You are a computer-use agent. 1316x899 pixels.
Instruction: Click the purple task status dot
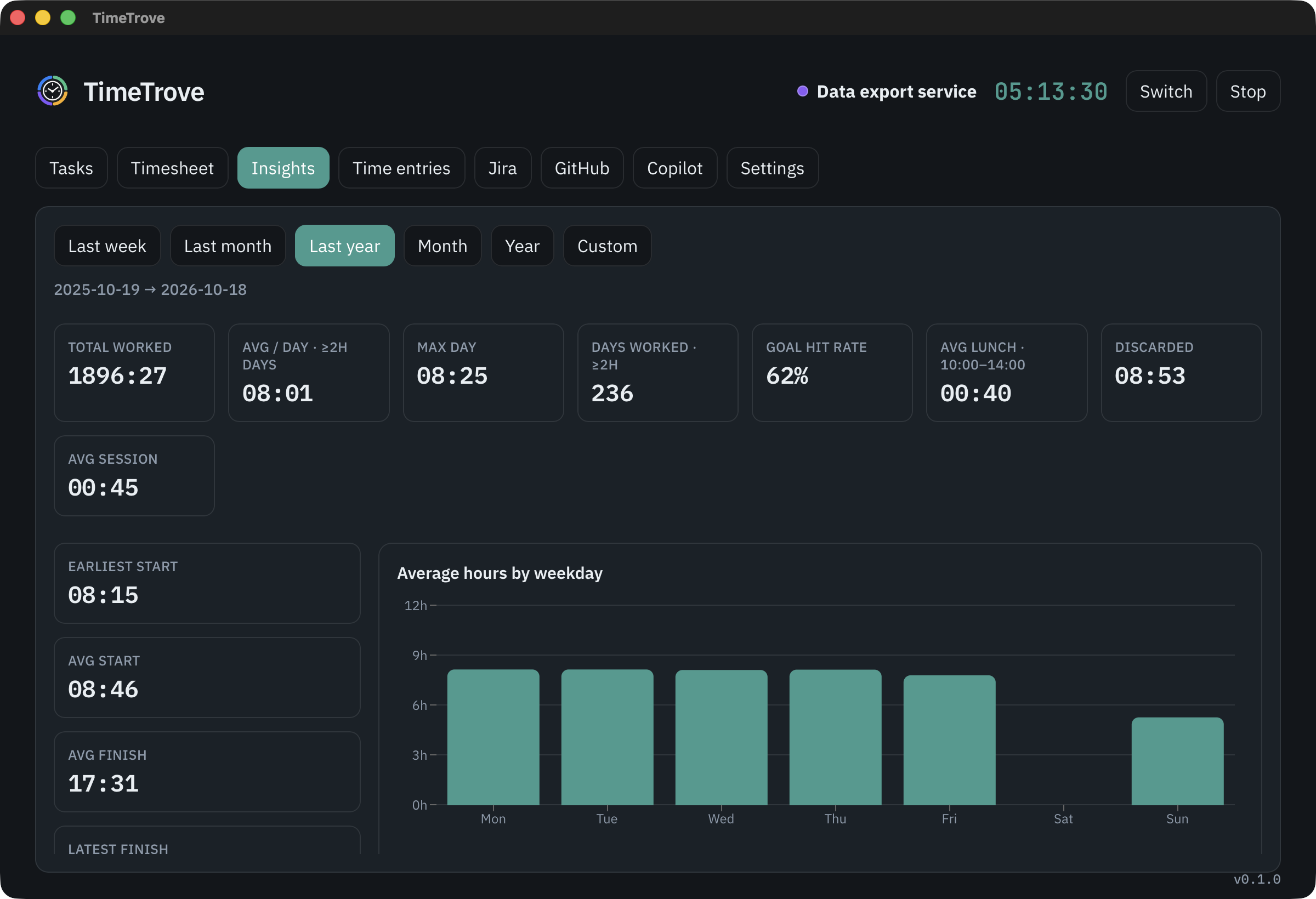click(802, 91)
